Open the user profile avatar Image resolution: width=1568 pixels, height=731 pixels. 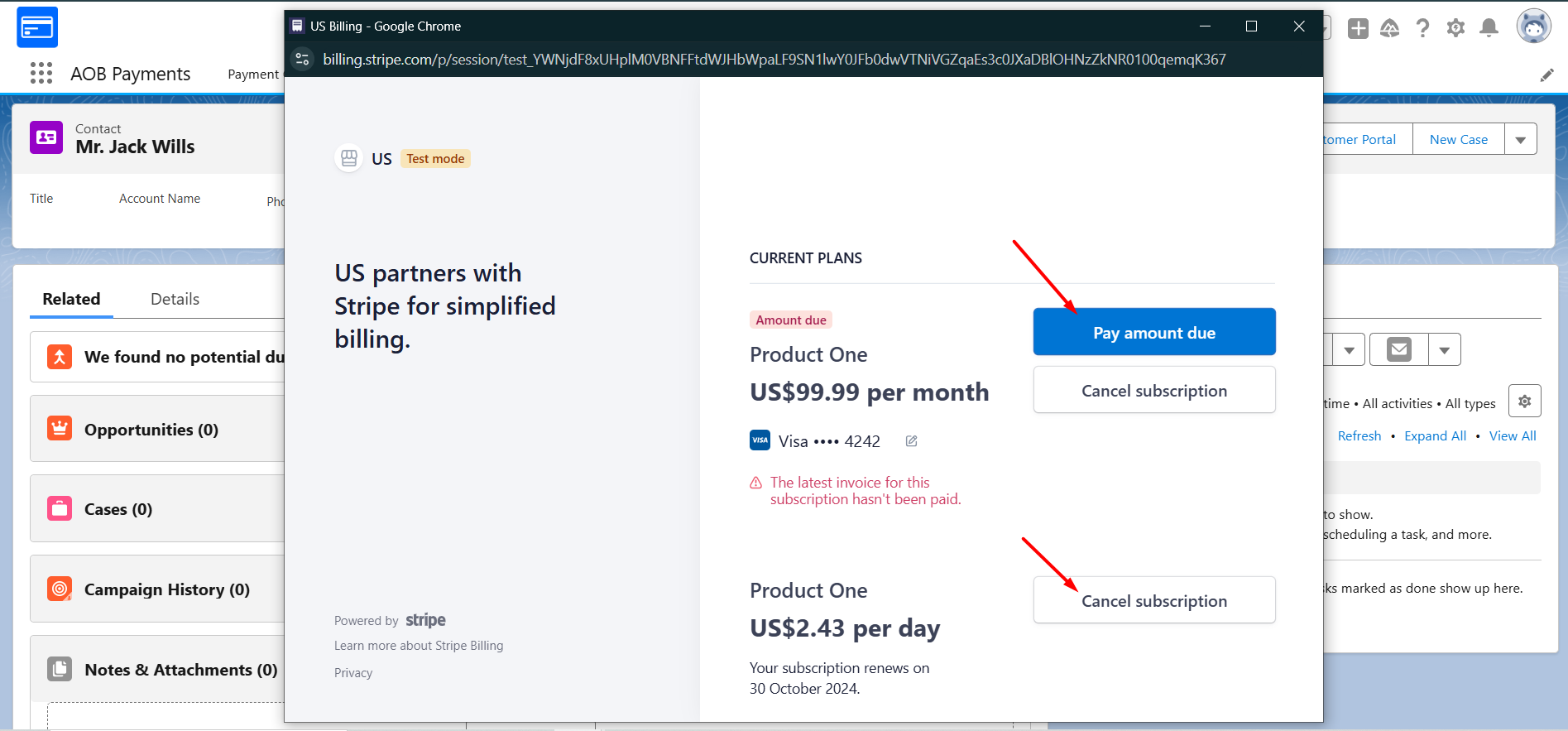coord(1533,26)
